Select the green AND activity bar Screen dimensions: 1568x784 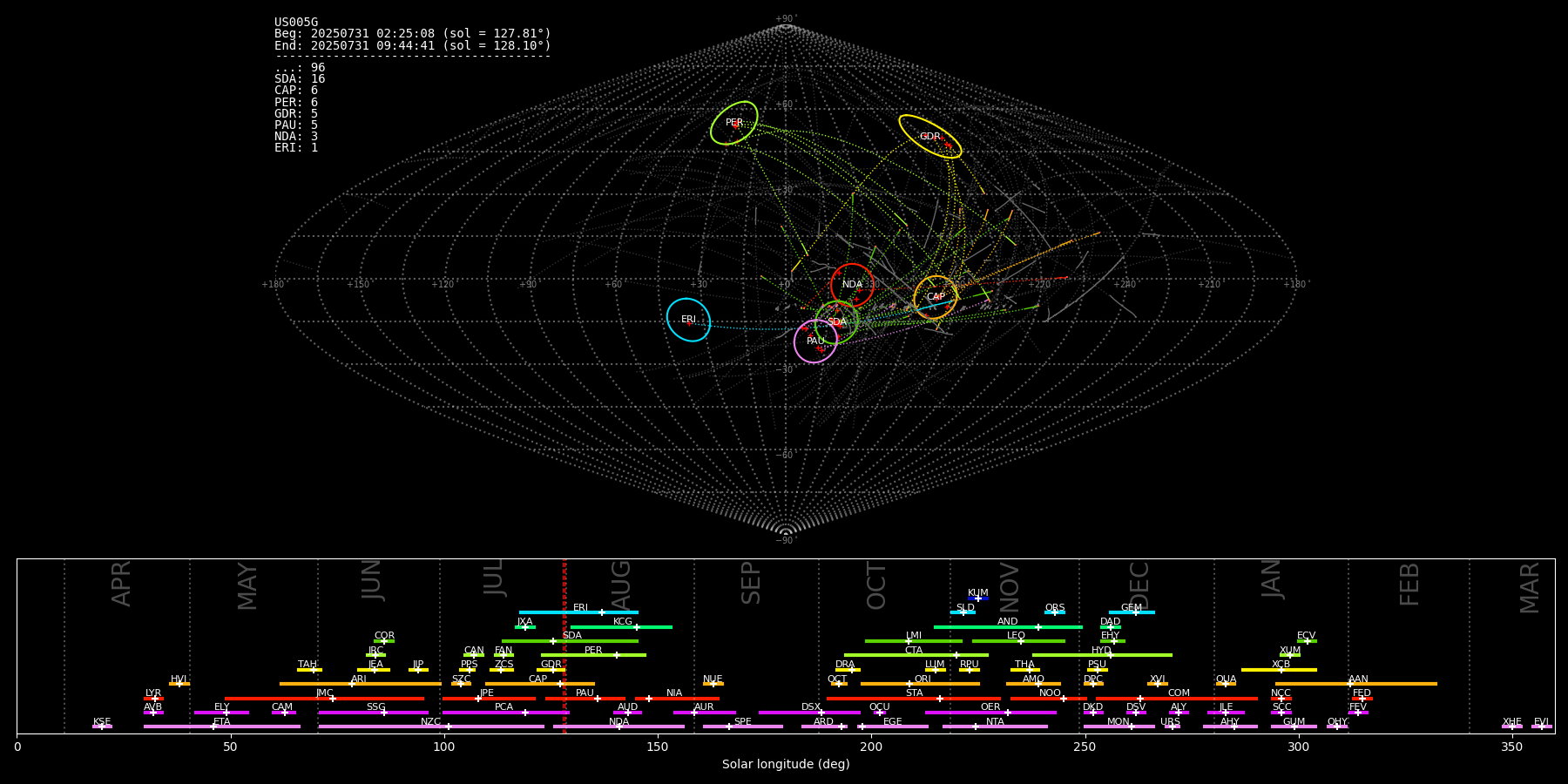pyautogui.click(x=1008, y=626)
